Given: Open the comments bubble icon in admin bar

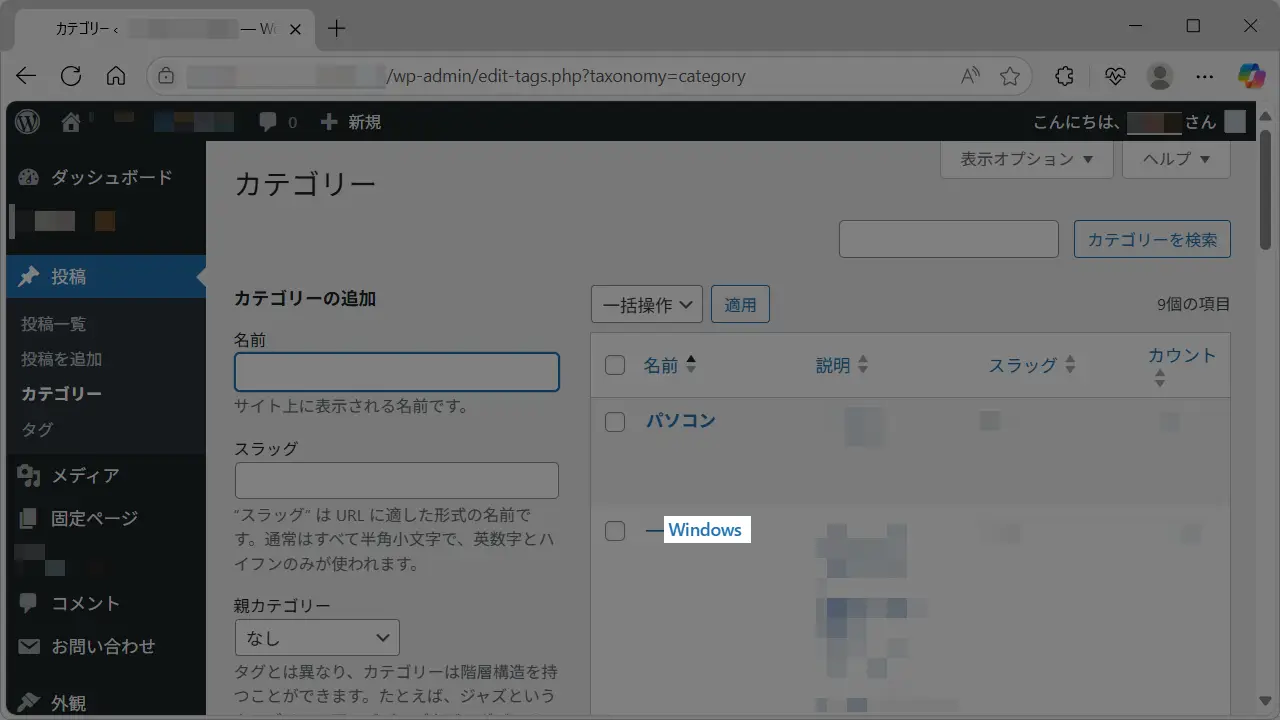Looking at the screenshot, I should click(x=268, y=122).
